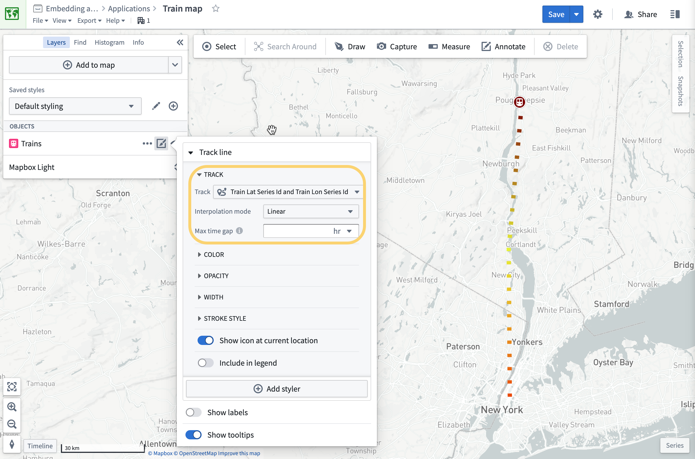Open the Series panel button

[674, 445]
